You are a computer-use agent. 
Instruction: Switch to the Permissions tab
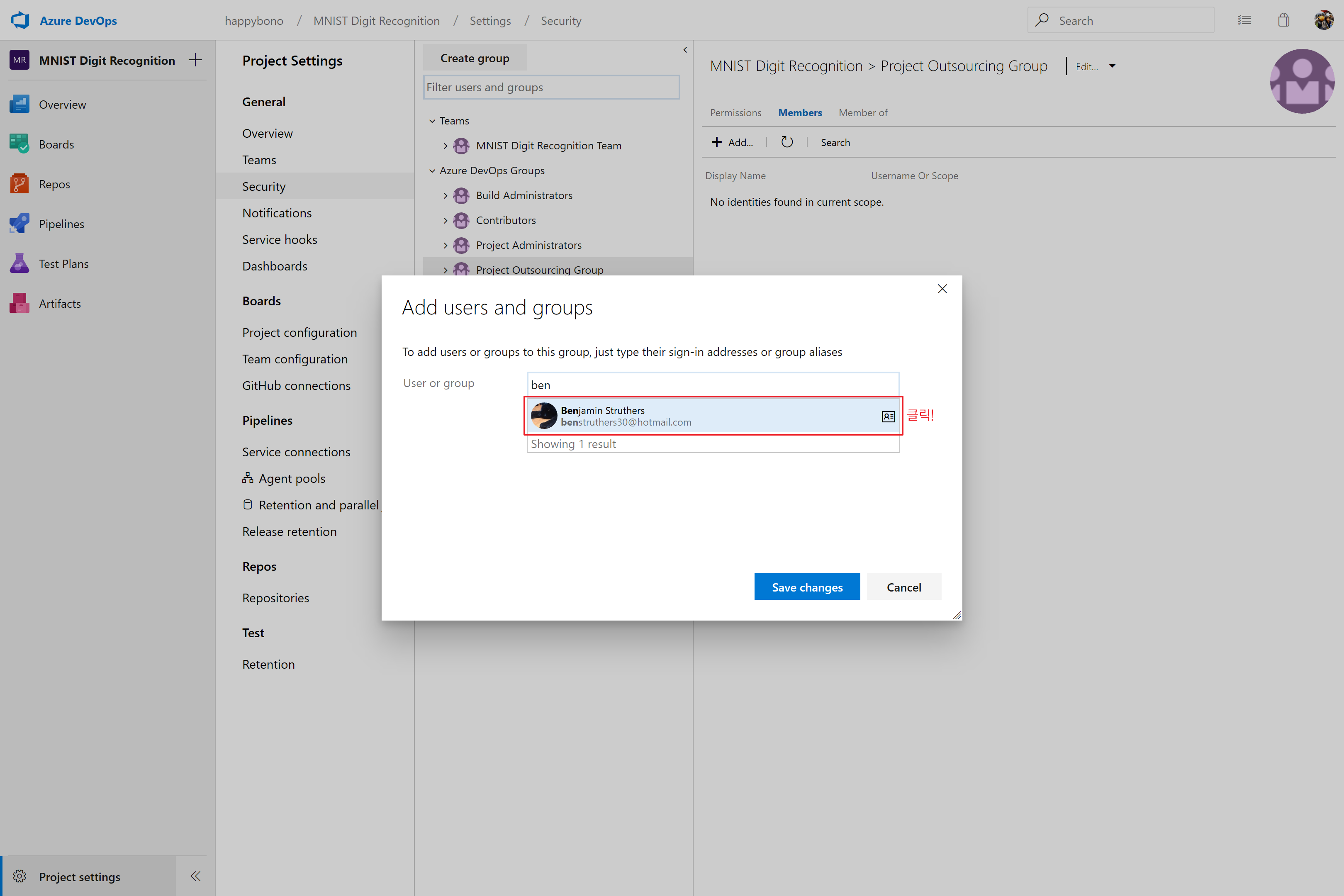735,112
